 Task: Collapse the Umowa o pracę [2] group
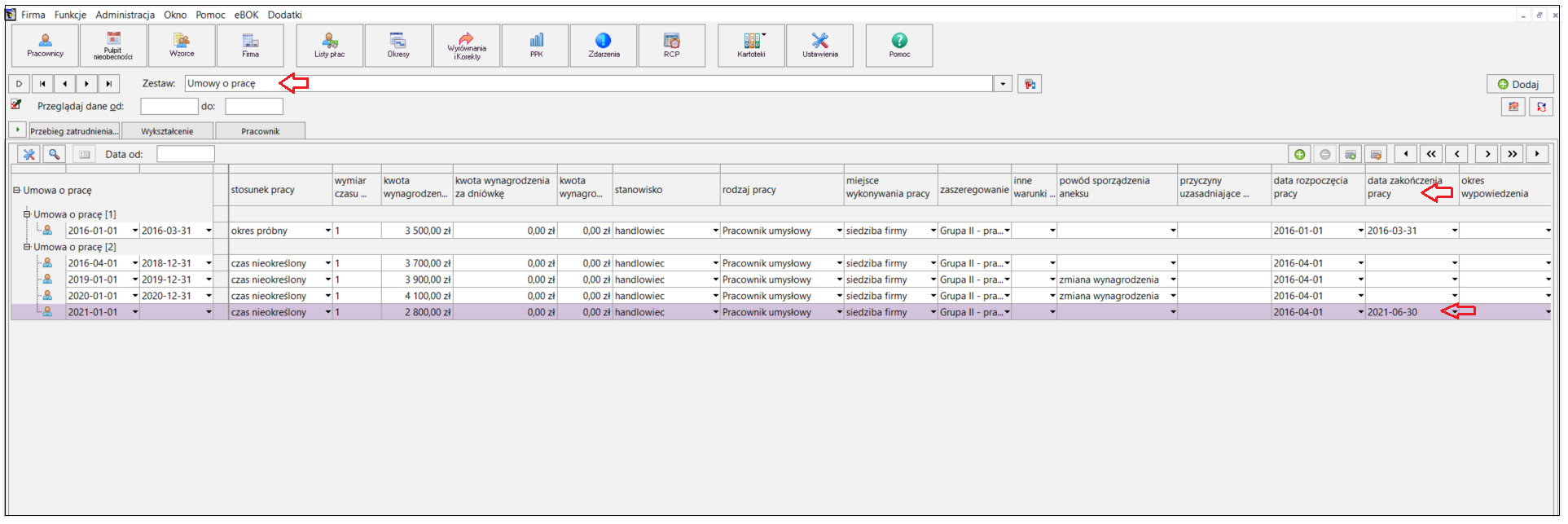[x=27, y=247]
